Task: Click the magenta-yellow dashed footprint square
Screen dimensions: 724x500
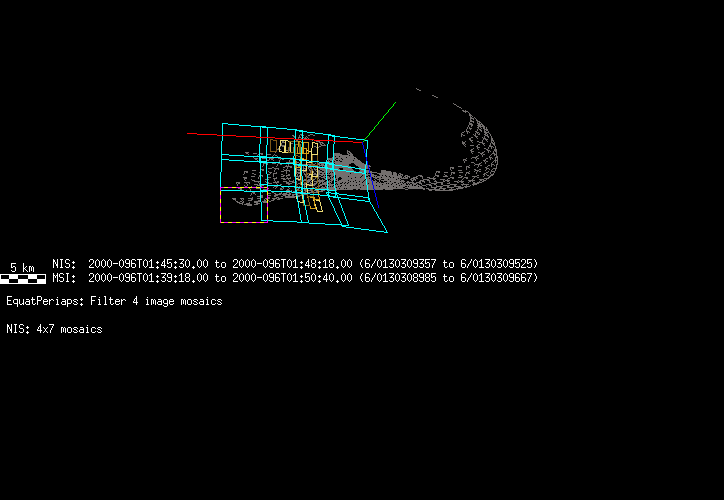Action: pos(243,207)
